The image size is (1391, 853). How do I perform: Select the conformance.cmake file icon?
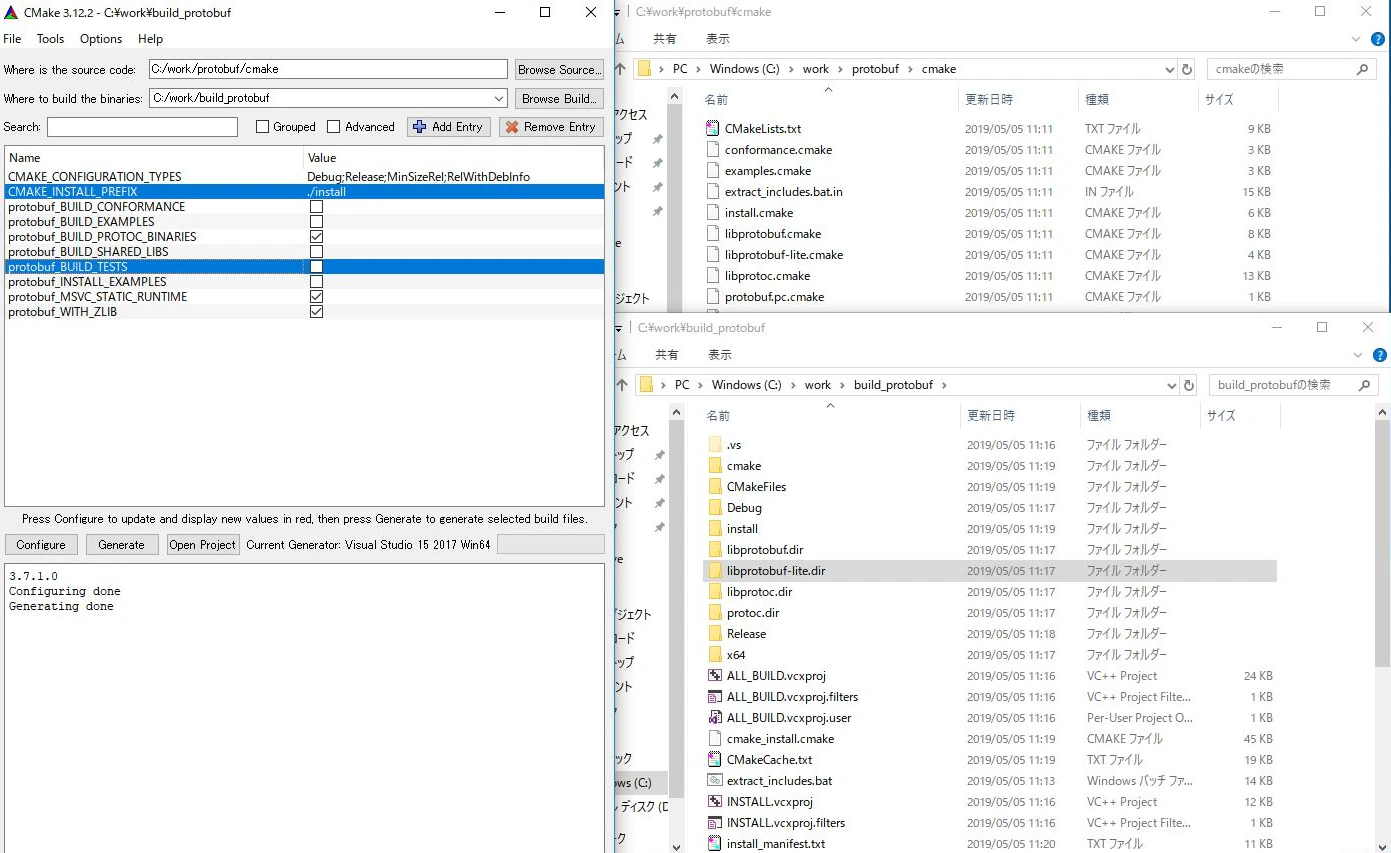click(712, 149)
